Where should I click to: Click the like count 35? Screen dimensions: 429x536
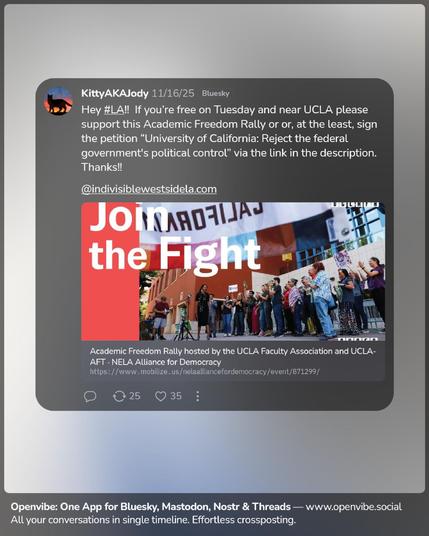pyautogui.click(x=176, y=396)
